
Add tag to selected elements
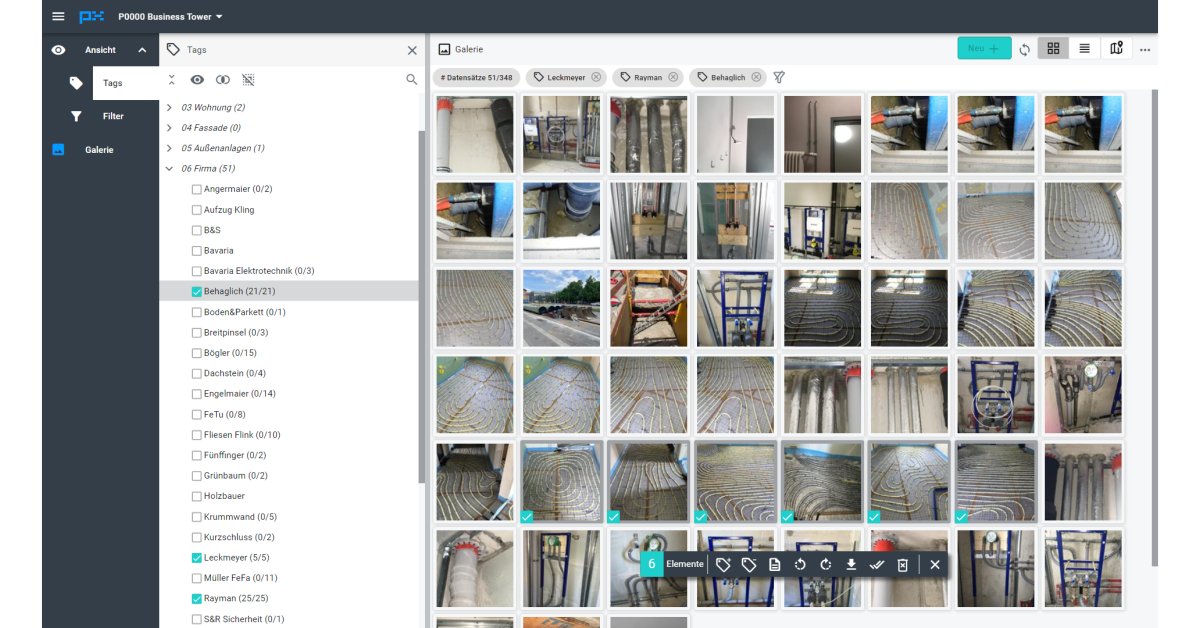click(723, 565)
